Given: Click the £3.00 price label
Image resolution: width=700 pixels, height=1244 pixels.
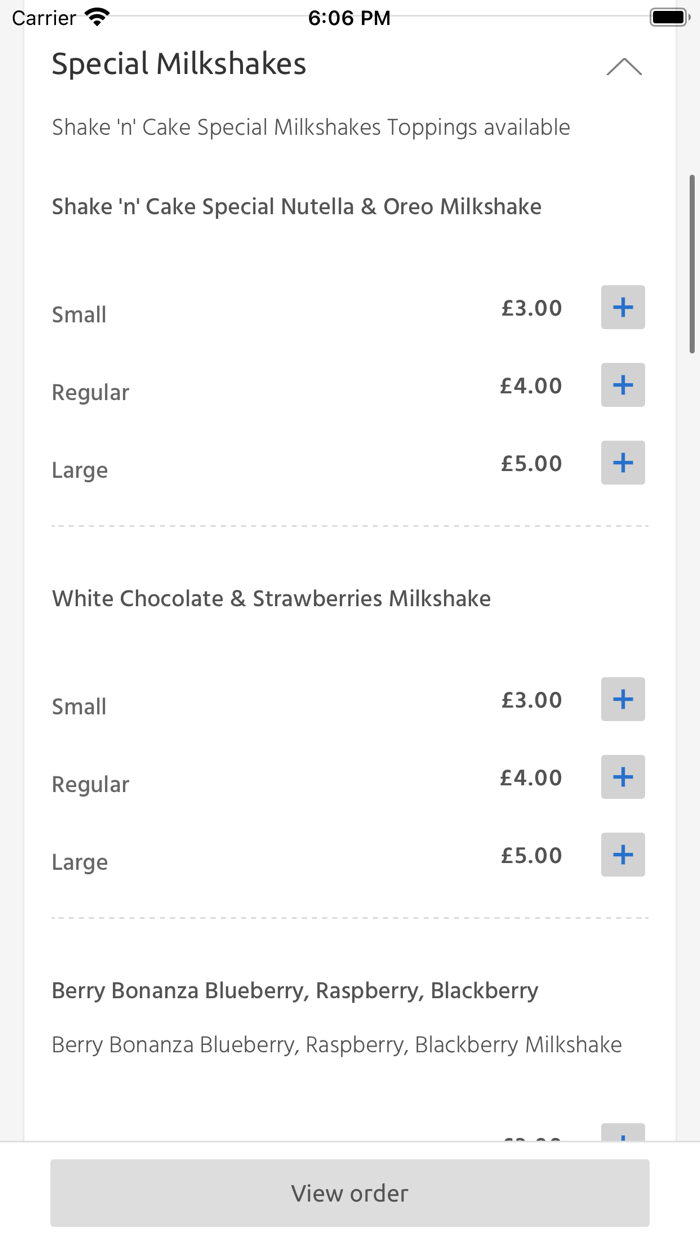Looking at the screenshot, I should pyautogui.click(x=531, y=307).
